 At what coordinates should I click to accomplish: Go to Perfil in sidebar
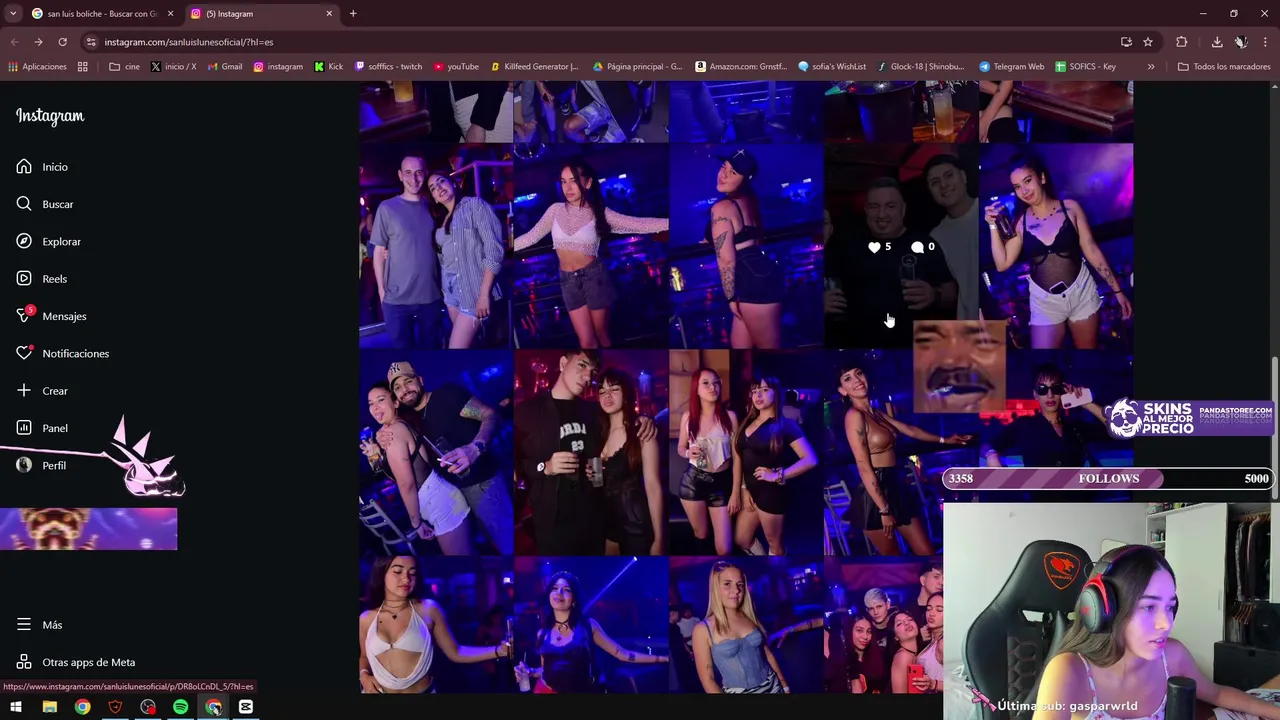point(41,465)
